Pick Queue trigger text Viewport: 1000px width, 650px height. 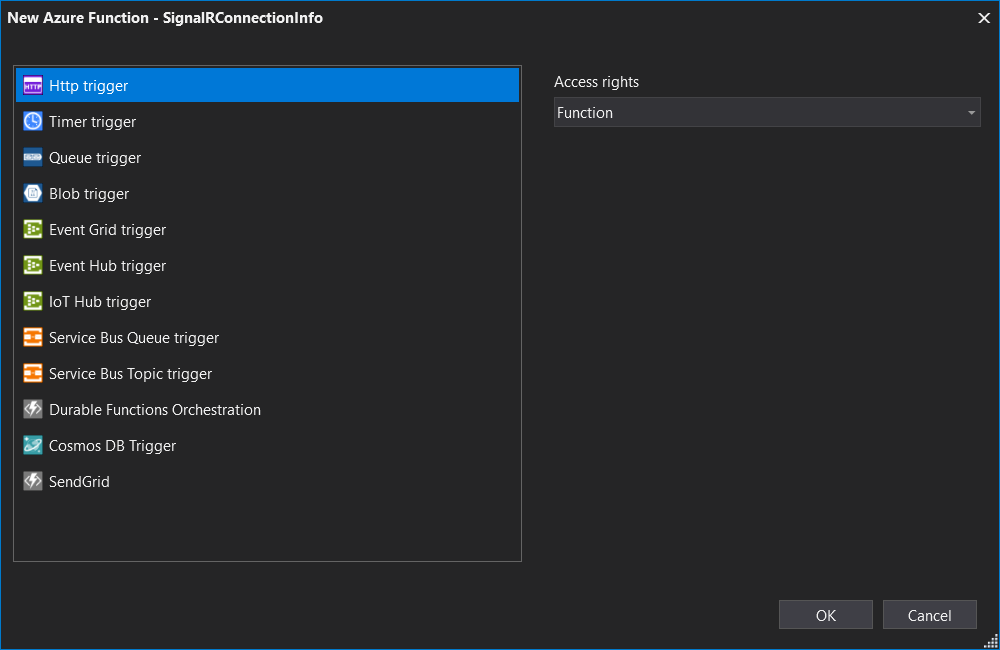(95, 158)
